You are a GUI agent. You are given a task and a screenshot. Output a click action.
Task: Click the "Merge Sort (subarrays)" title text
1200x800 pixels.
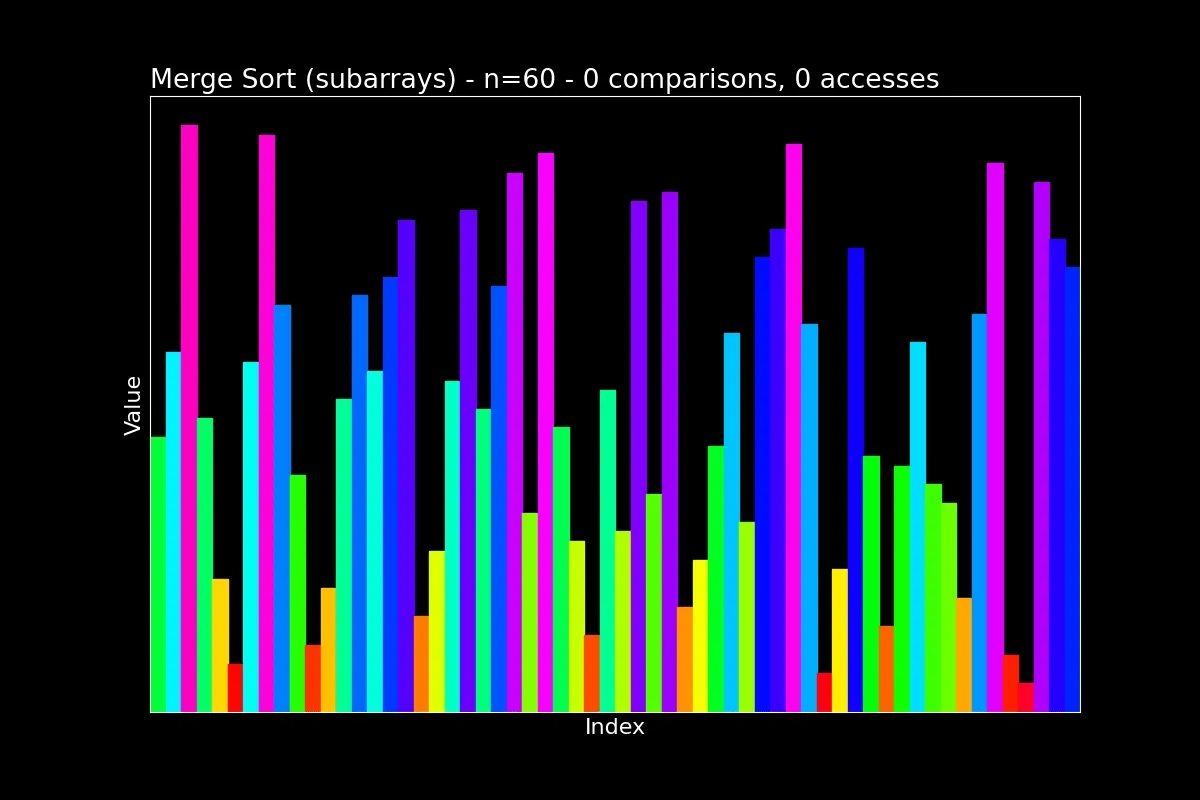point(303,80)
